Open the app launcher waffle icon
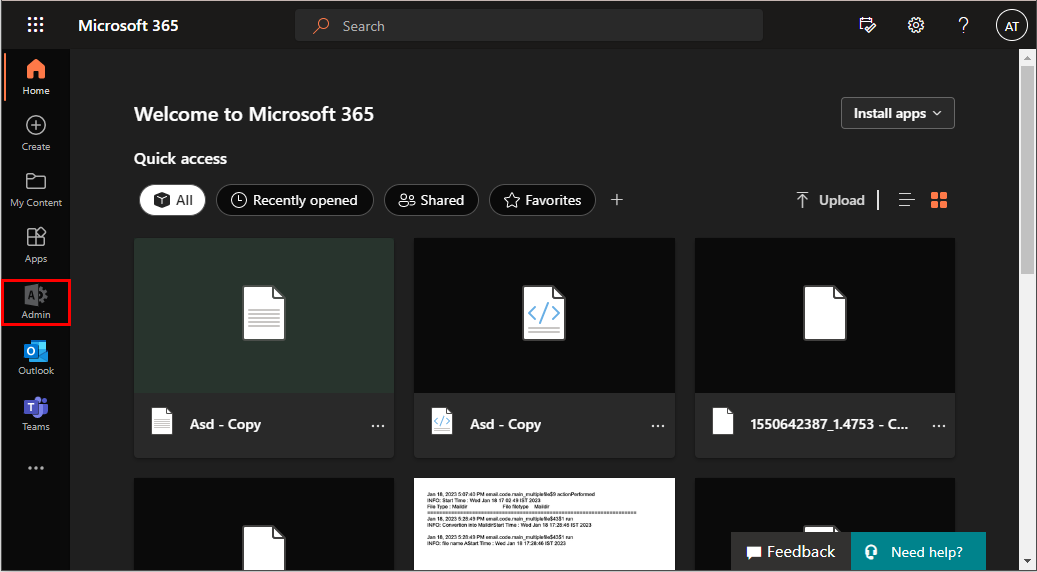The image size is (1037, 572). [x=35, y=25]
